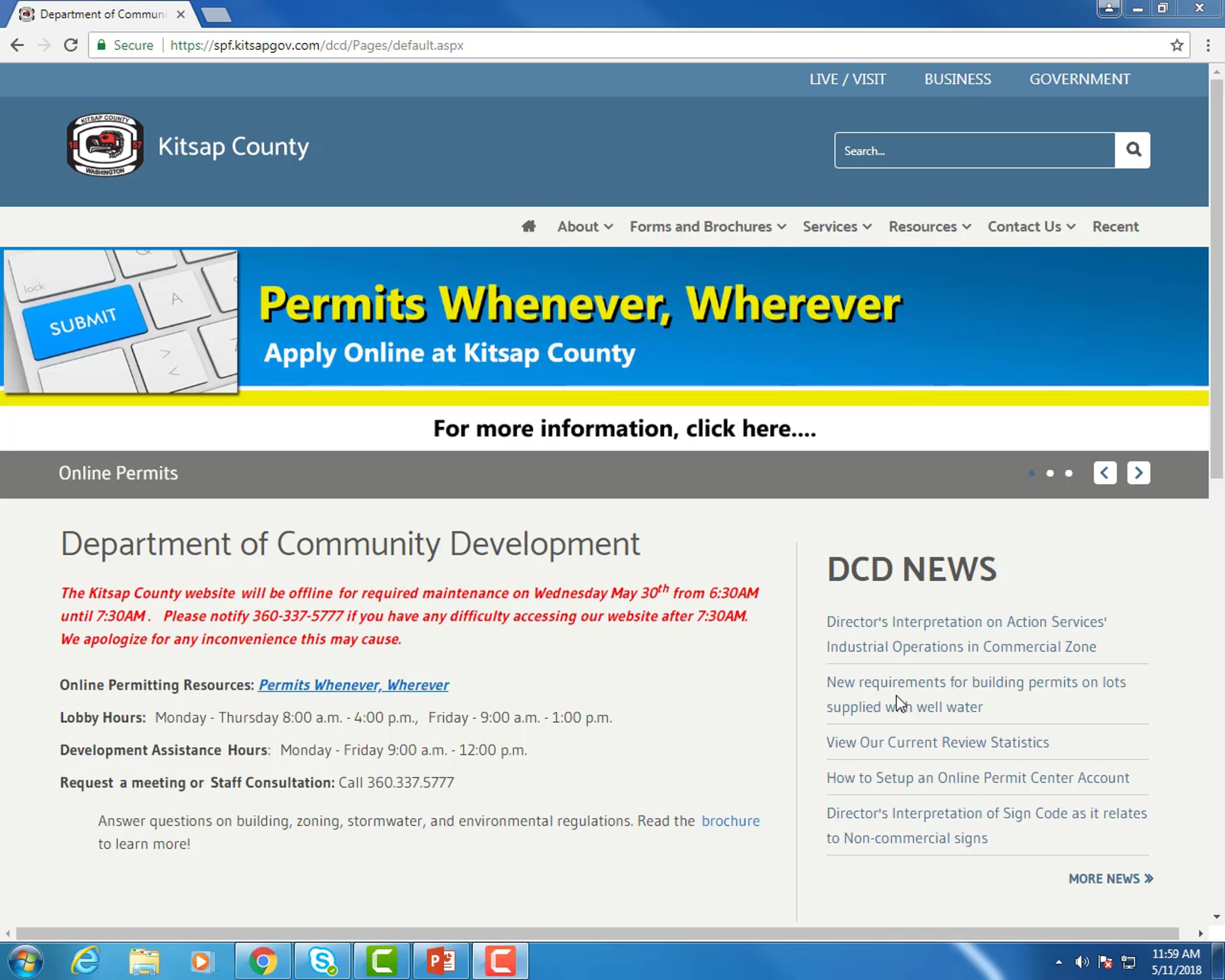Open Permits Whenever, Wherever link
This screenshot has width=1225, height=980.
[x=353, y=685]
